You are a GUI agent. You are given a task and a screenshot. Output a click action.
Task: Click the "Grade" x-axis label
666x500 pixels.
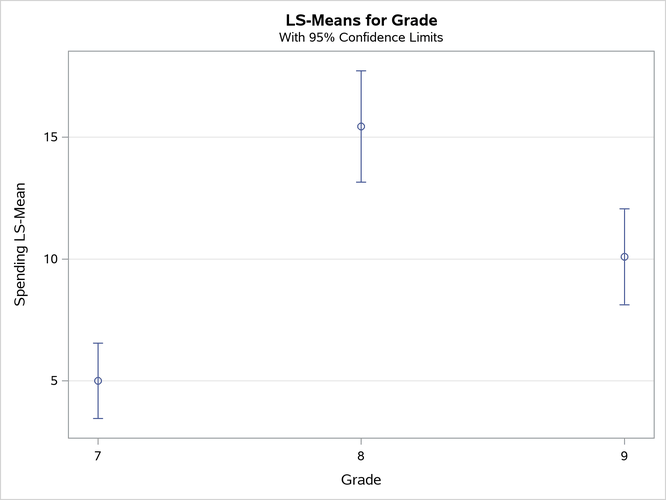(360, 479)
